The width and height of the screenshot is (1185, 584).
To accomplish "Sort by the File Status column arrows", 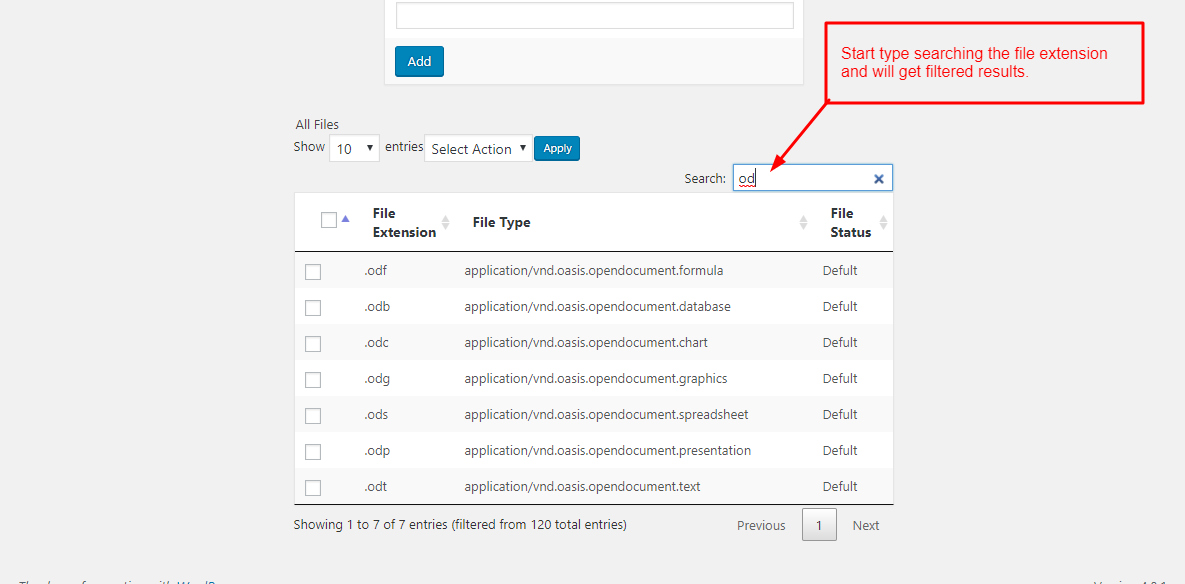I will pos(883,223).
